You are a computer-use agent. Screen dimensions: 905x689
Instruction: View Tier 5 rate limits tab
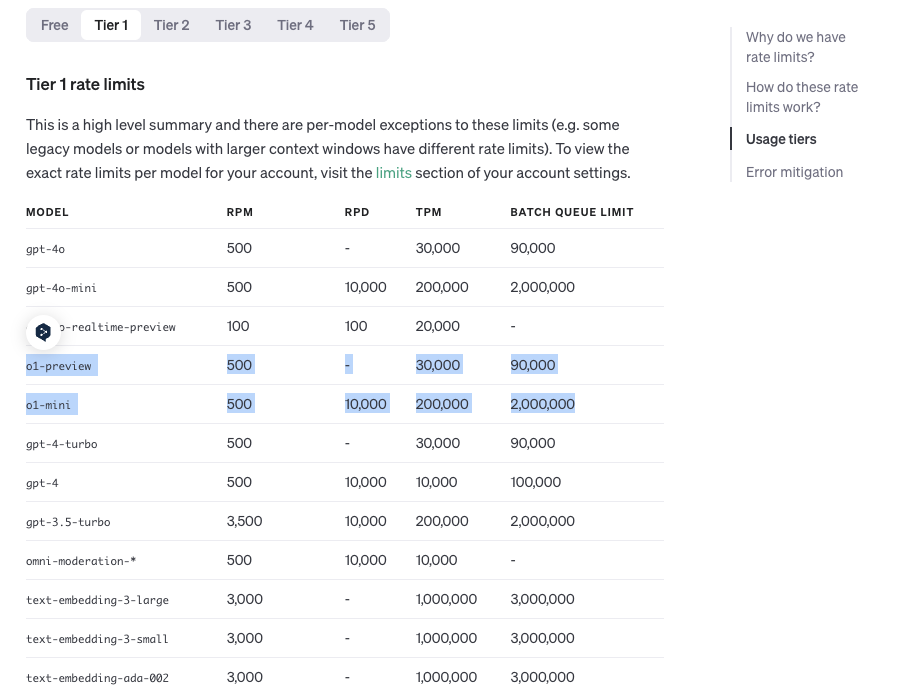point(357,25)
